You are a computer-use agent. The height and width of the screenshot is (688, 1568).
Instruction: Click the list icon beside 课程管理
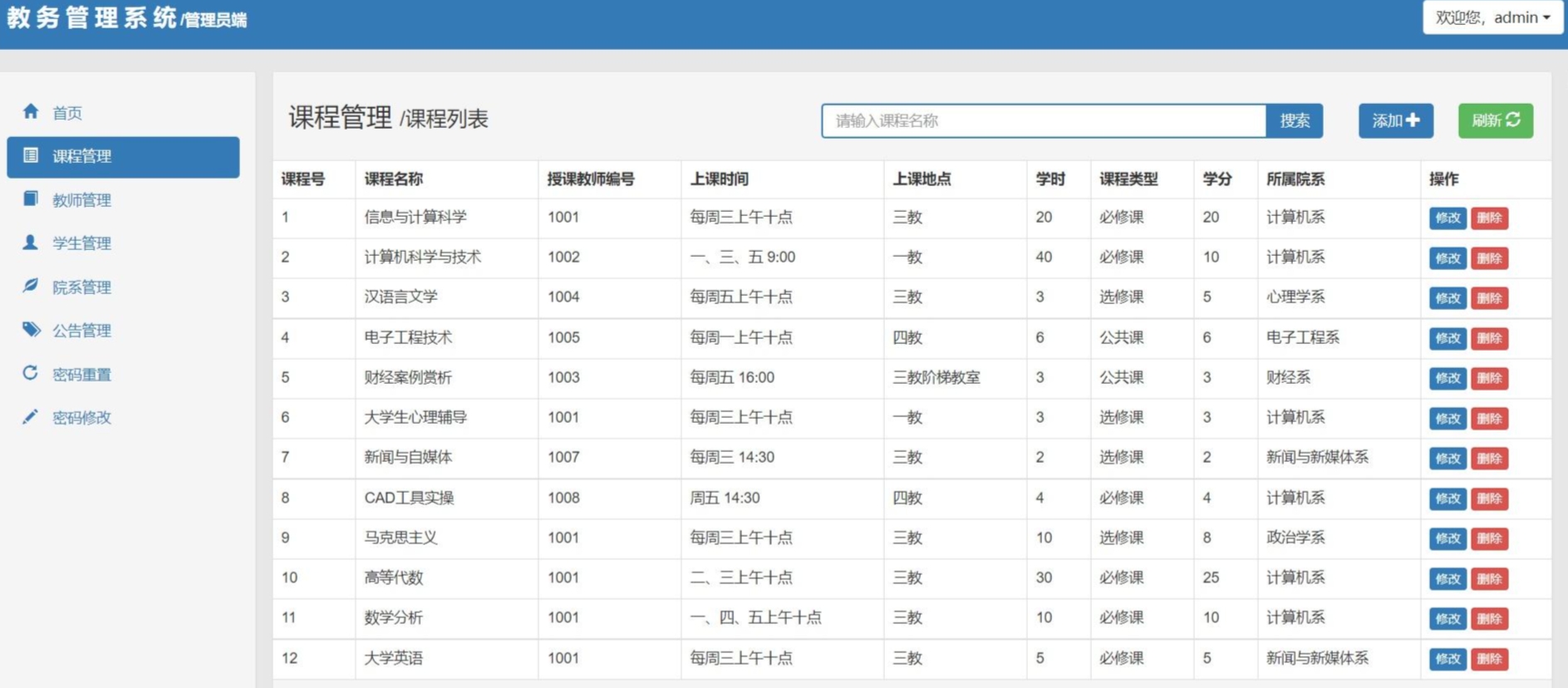31,155
